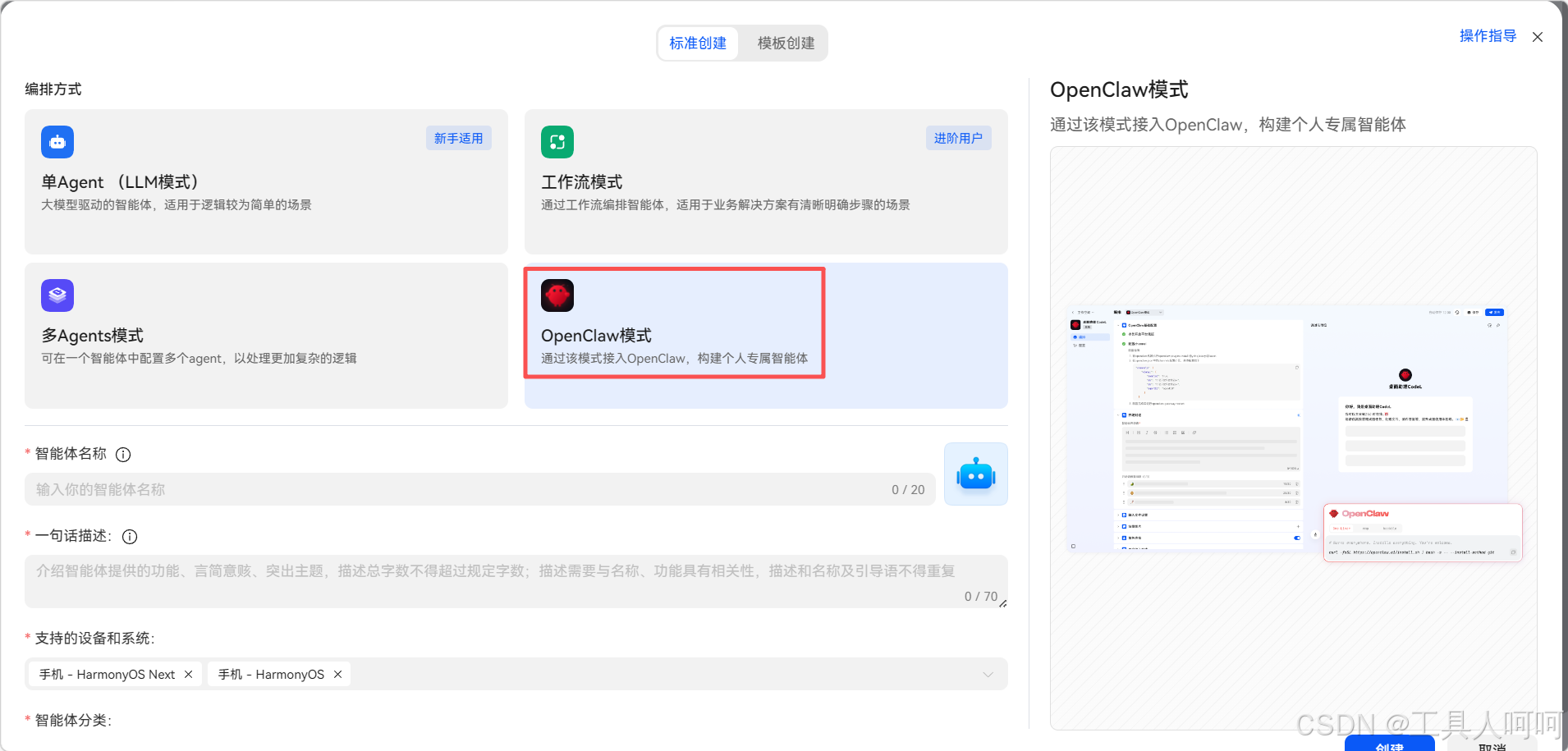The width and height of the screenshot is (1568, 751).
Task: Open the info icon next to 一句话描述
Action: [x=129, y=537]
